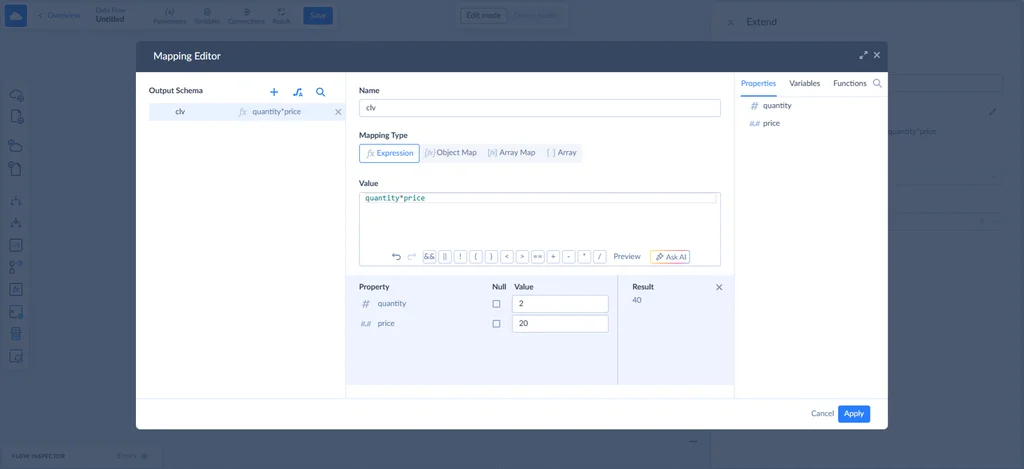
Task: Select Edit mode in the background window
Action: tap(483, 16)
